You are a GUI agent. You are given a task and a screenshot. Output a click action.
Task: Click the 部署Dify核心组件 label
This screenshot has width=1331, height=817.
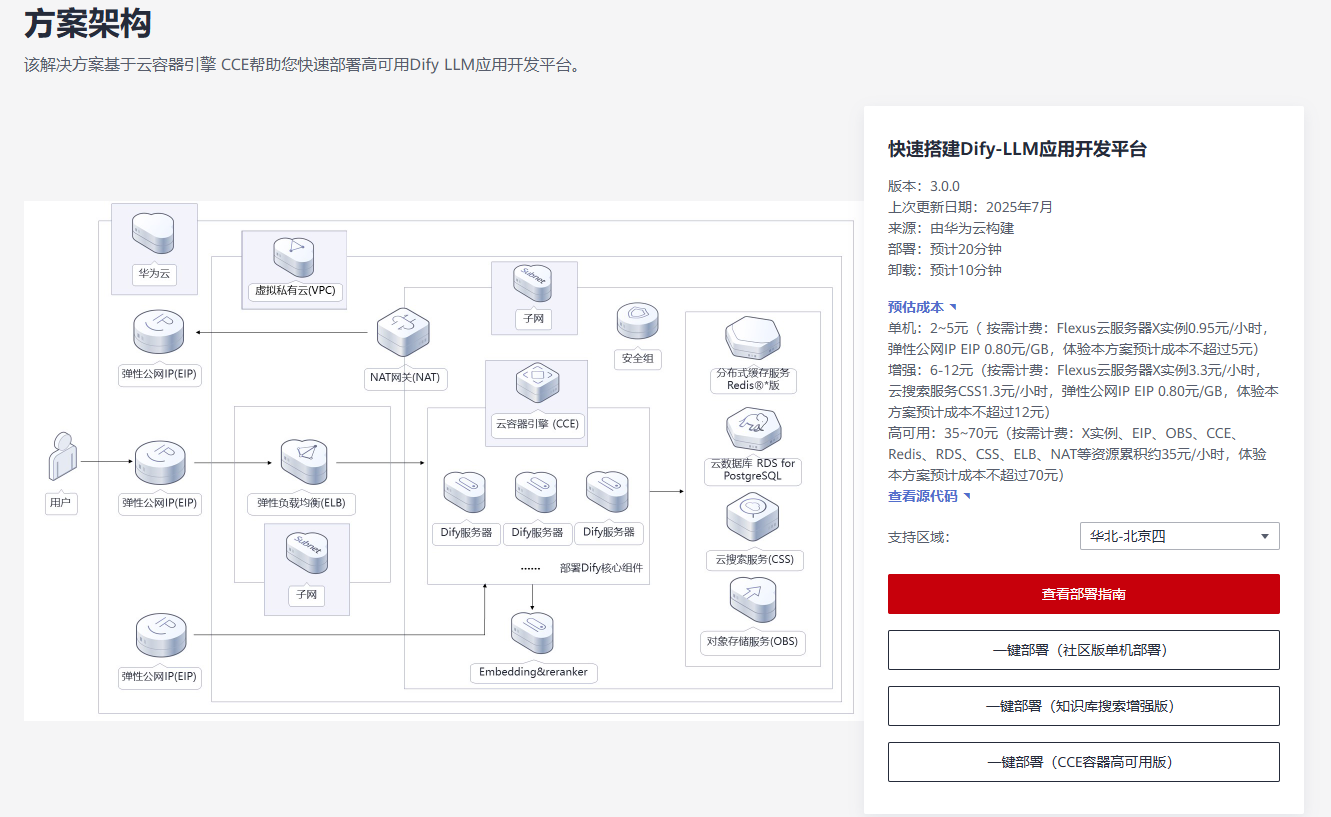pyautogui.click(x=601, y=568)
